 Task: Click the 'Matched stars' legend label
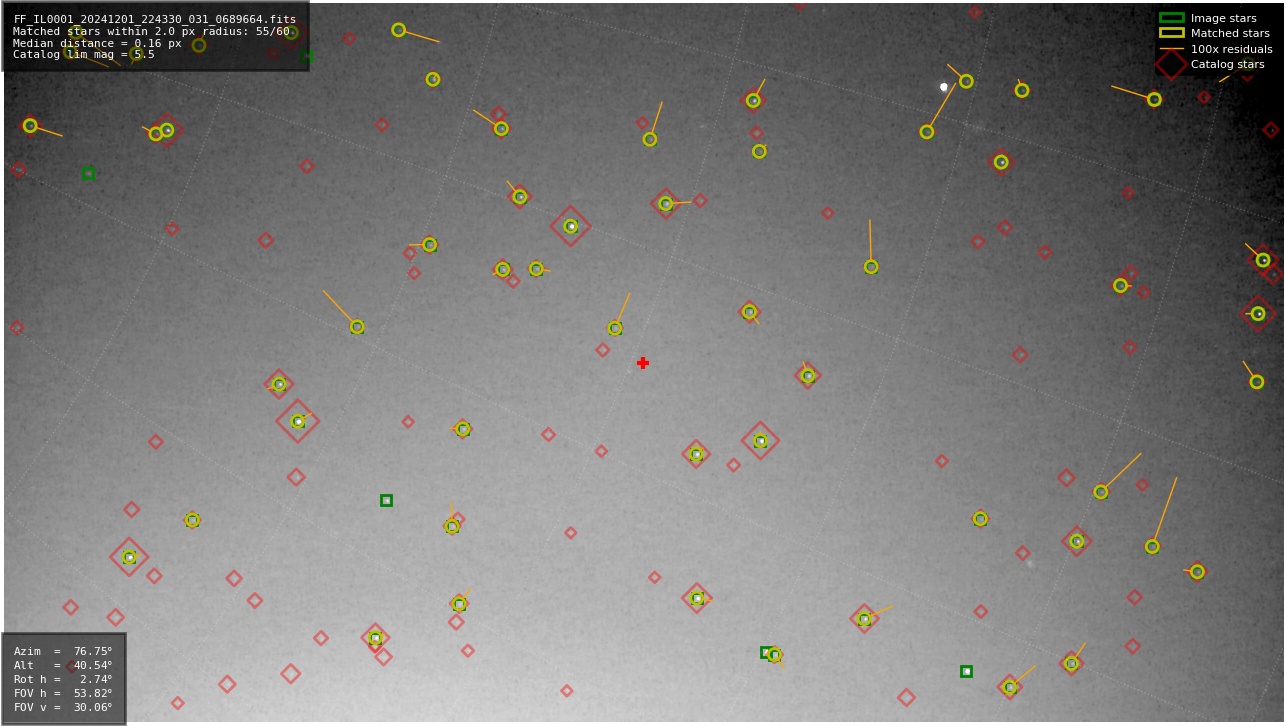point(1230,33)
